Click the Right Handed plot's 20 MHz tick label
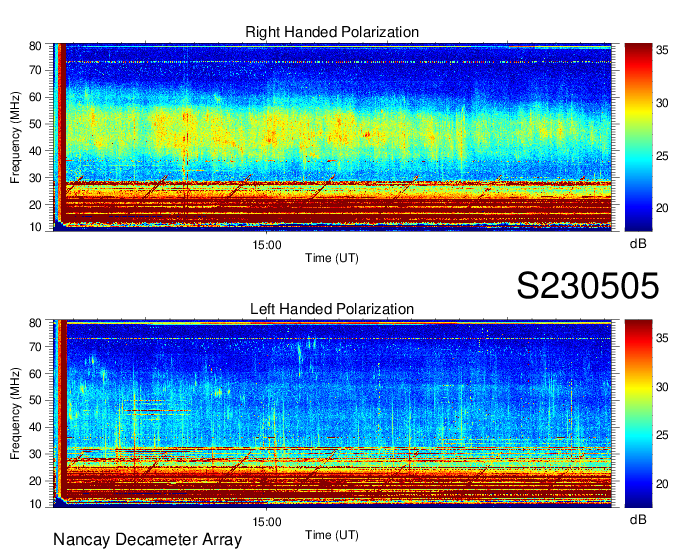680x552 pixels. 35,205
